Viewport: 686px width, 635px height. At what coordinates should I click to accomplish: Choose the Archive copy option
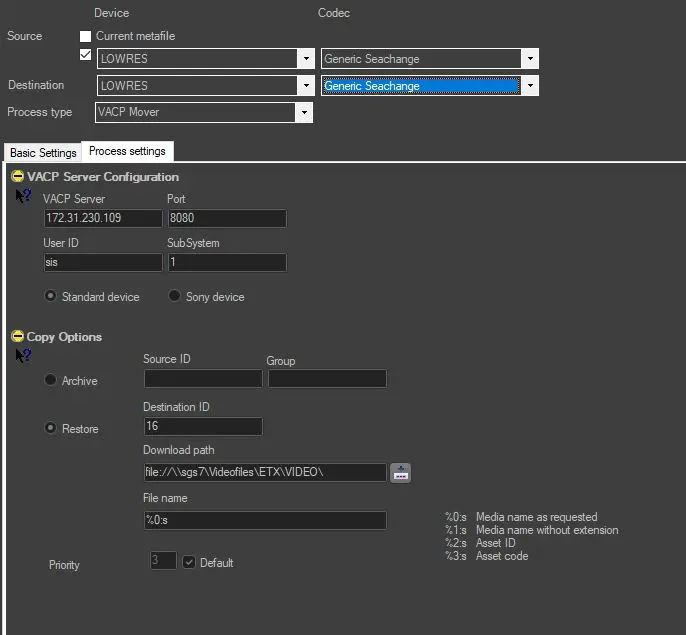pyautogui.click(x=51, y=381)
